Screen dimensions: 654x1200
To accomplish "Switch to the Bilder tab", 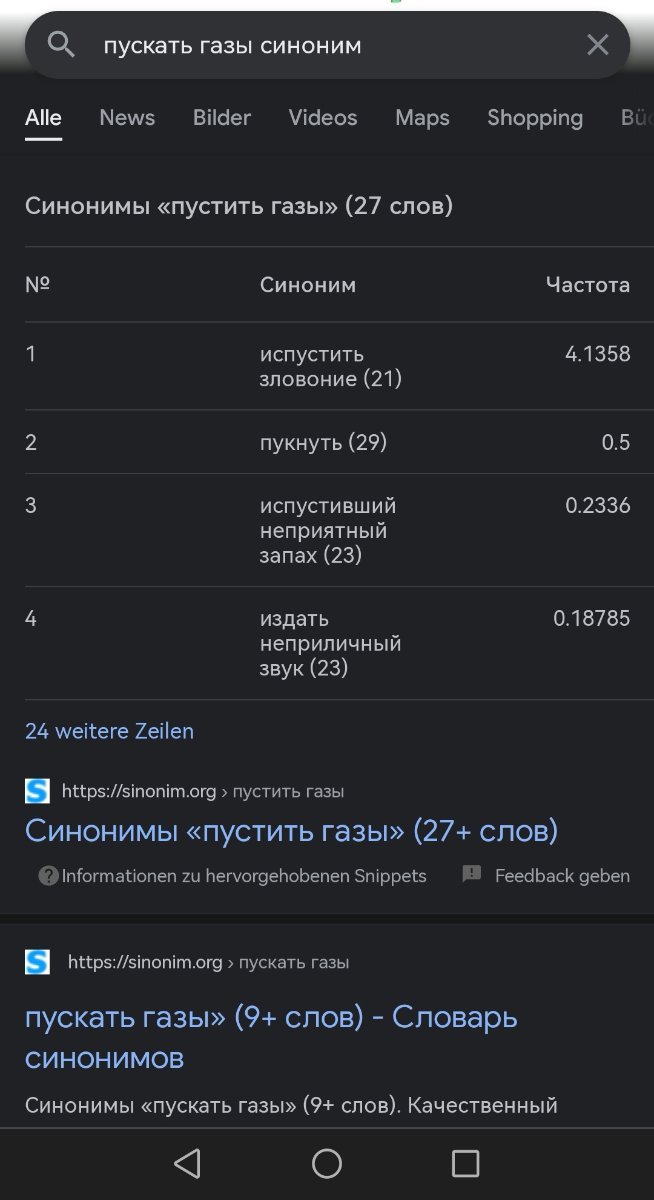I will 221,118.
